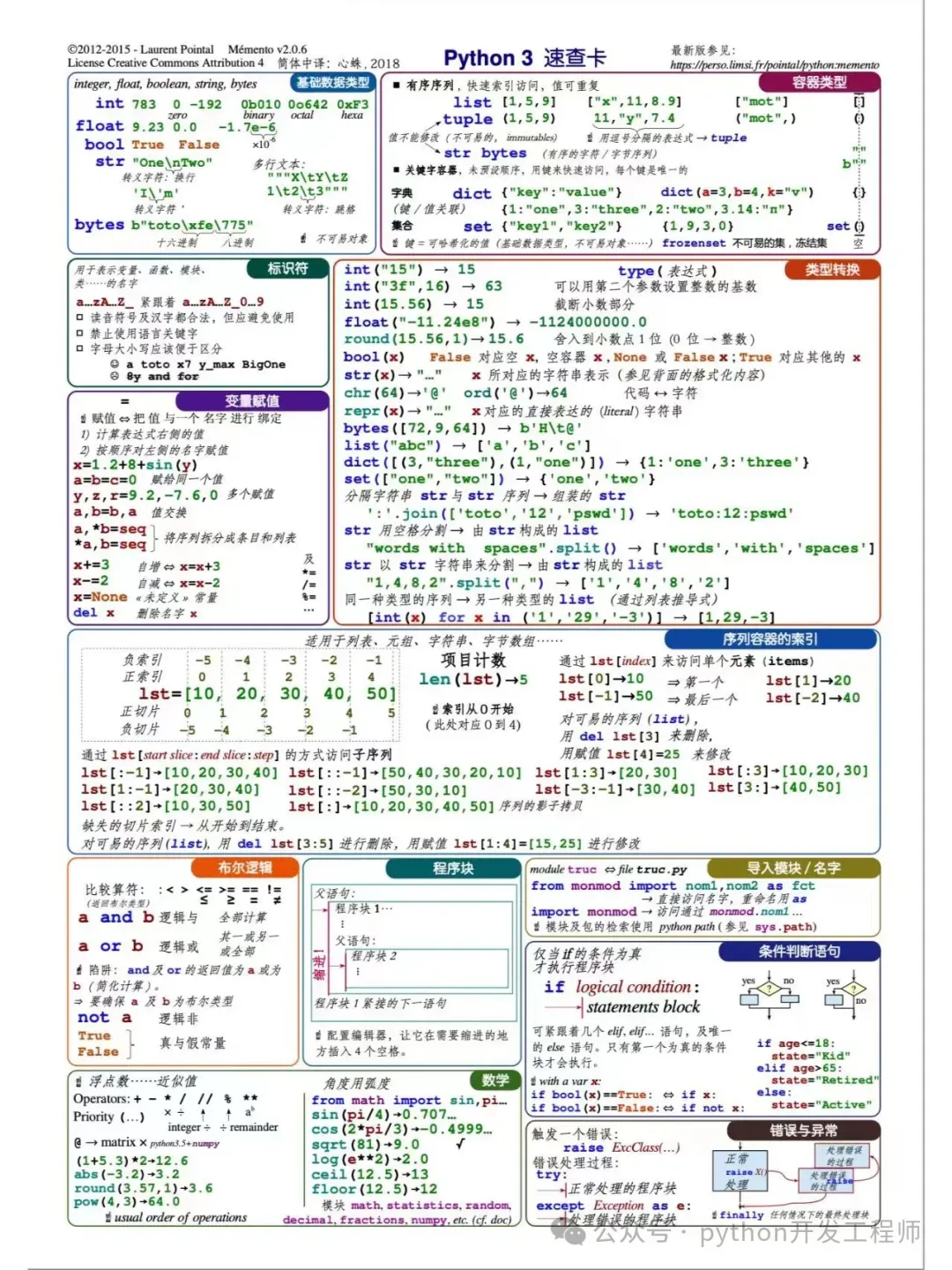
Task: Select "License Creative Commons Attribution 4" text
Action: pyautogui.click(x=166, y=63)
